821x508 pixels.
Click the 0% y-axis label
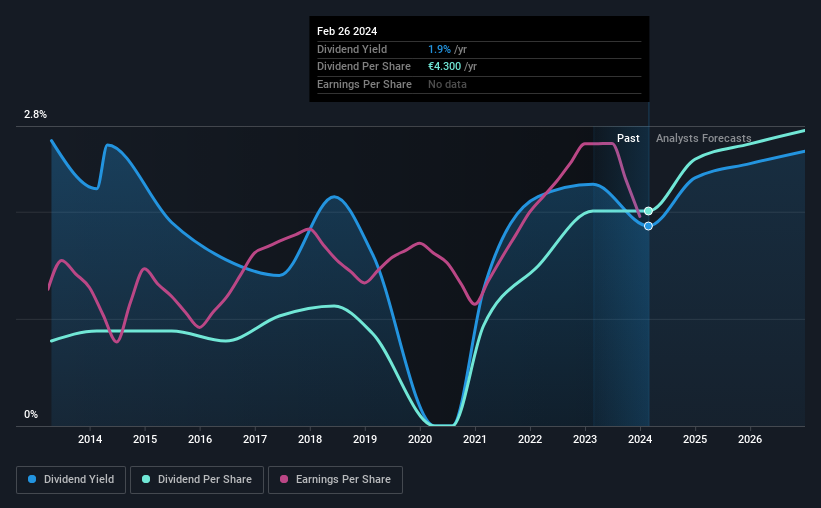point(31,414)
